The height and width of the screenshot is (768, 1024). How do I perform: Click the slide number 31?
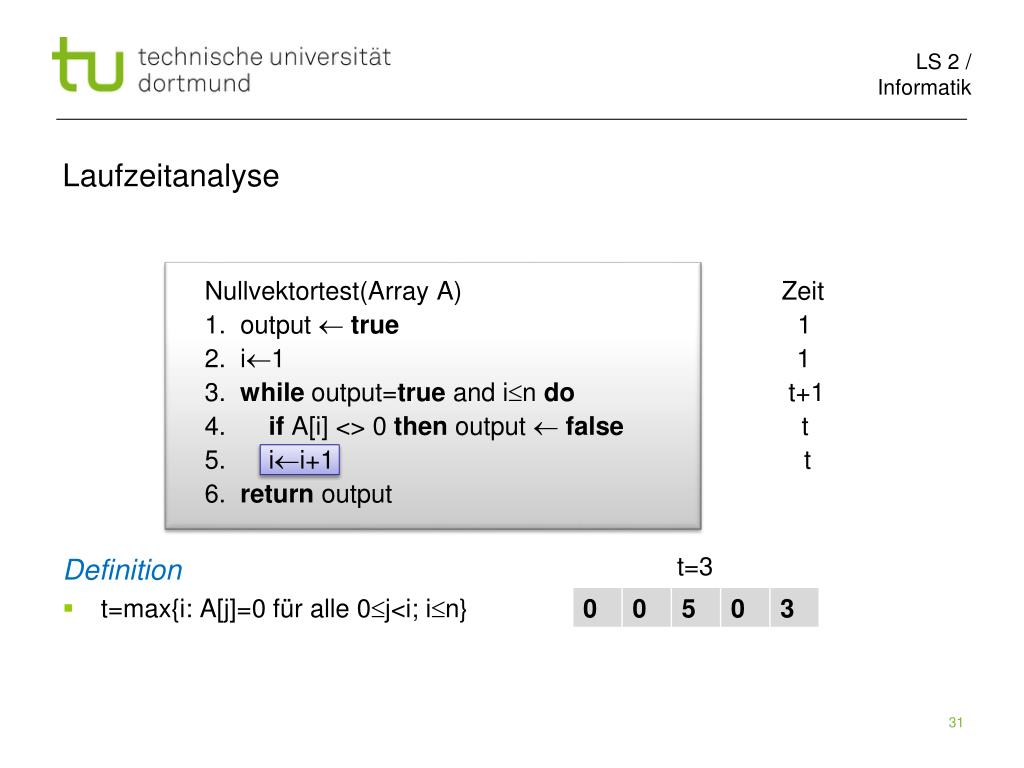pos(955,722)
